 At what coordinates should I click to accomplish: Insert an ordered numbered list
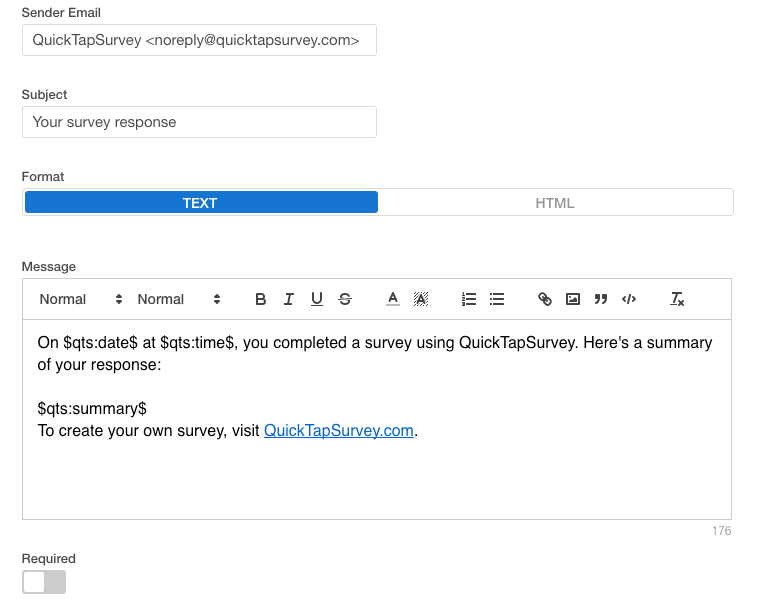pyautogui.click(x=469, y=299)
